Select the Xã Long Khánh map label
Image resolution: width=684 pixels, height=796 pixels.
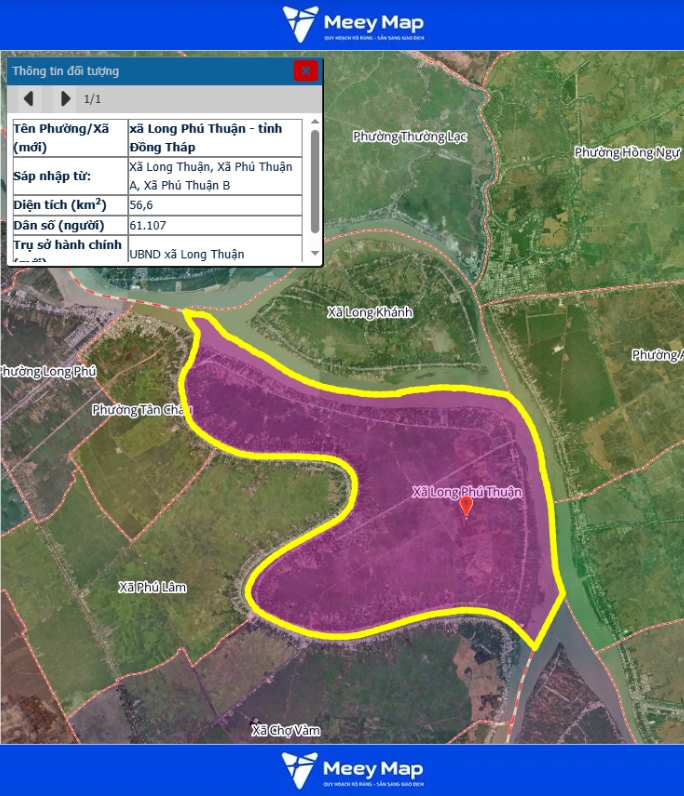point(369,312)
